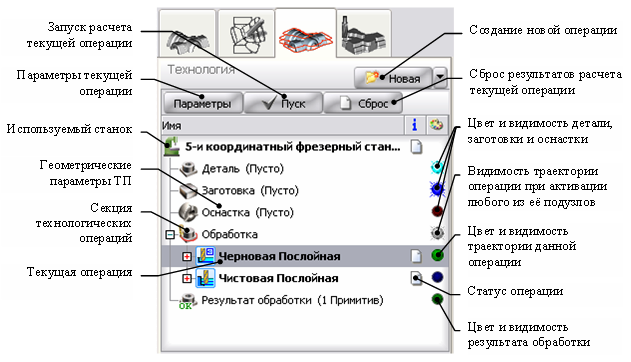The height and width of the screenshot is (362, 631).
Task: Open the second tab with pencil drawing icon
Action: [246, 34]
